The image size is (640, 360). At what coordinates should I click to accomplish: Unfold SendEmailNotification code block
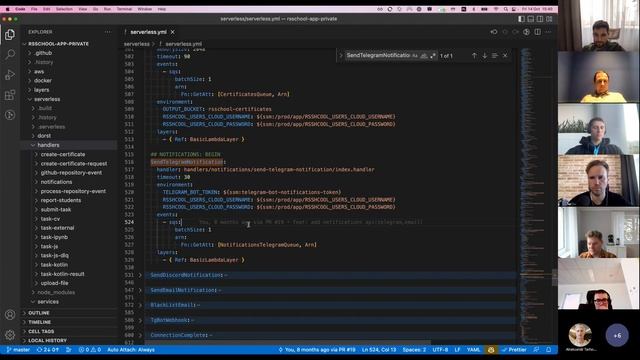point(140,290)
